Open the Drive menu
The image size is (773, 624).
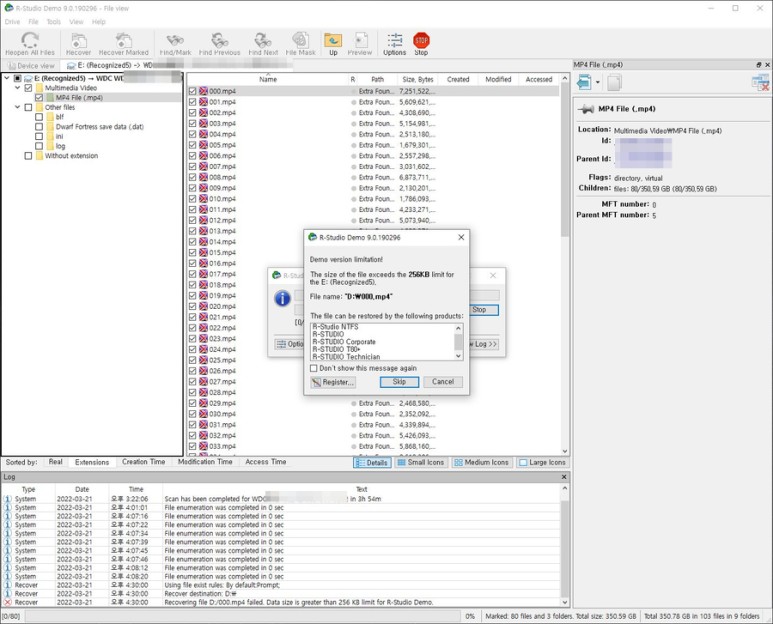pos(12,22)
